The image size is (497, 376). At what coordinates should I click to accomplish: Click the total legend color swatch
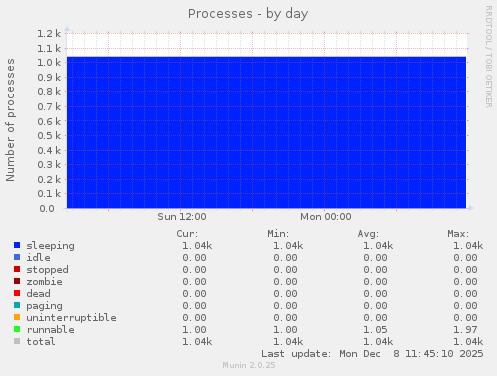(17, 341)
